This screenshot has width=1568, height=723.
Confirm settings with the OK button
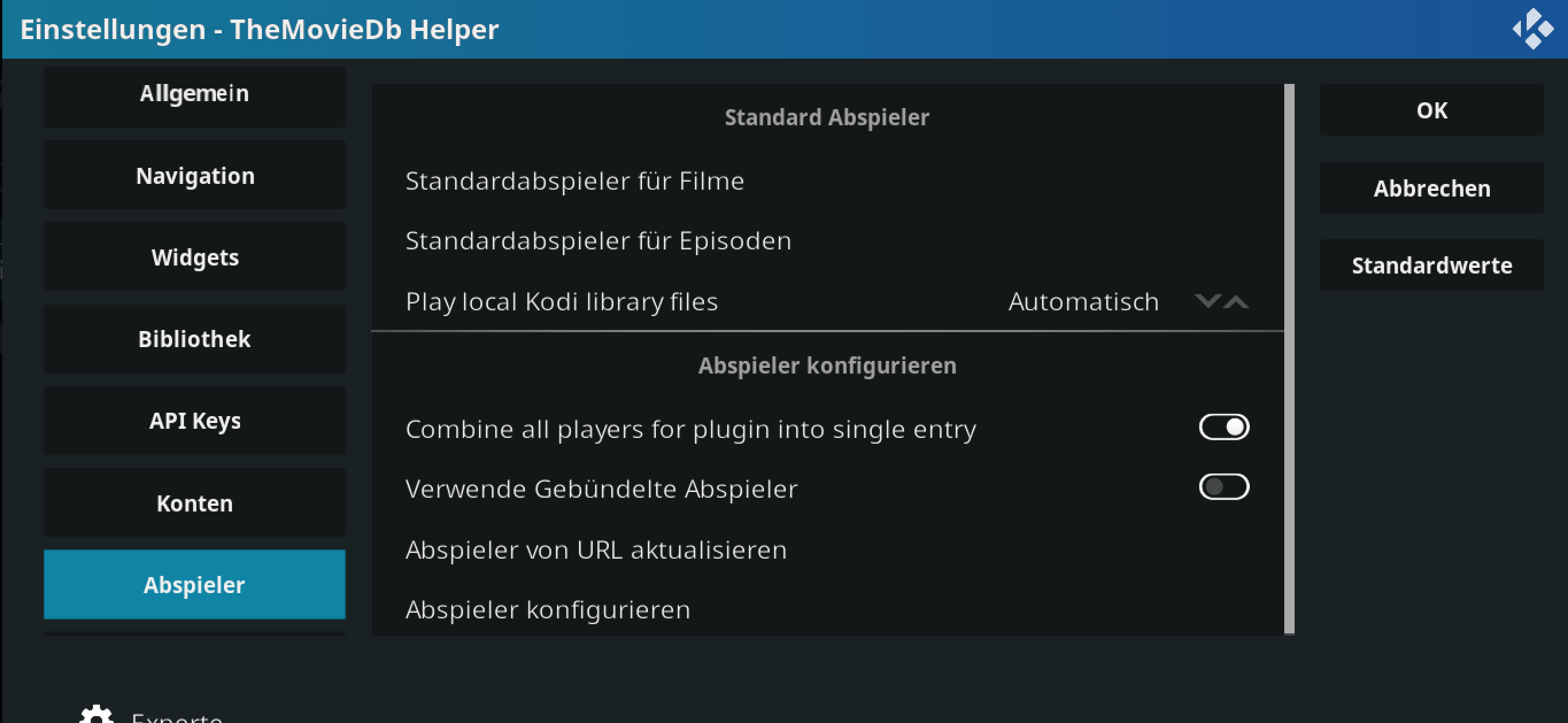click(1432, 110)
